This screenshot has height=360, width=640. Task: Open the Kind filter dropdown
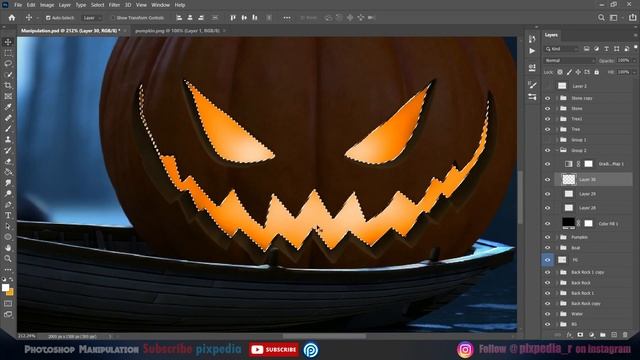point(562,49)
